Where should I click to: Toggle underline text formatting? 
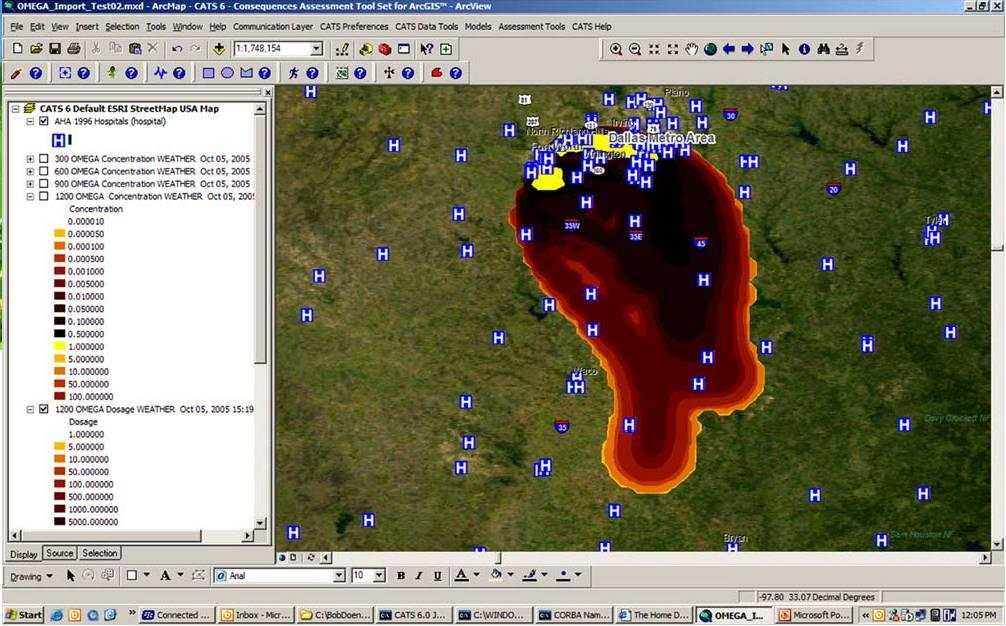pyautogui.click(x=438, y=576)
